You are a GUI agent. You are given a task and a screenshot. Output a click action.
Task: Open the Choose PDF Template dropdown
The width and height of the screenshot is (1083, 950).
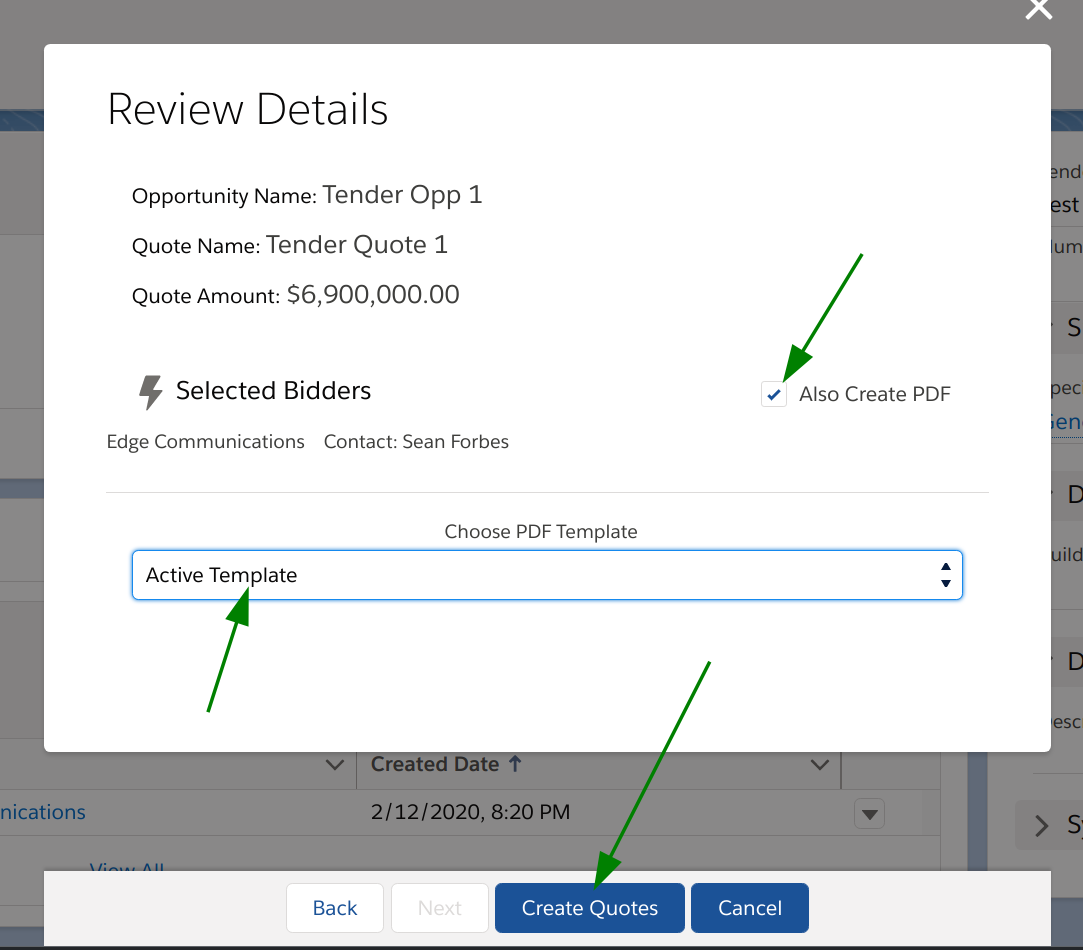(x=546, y=575)
